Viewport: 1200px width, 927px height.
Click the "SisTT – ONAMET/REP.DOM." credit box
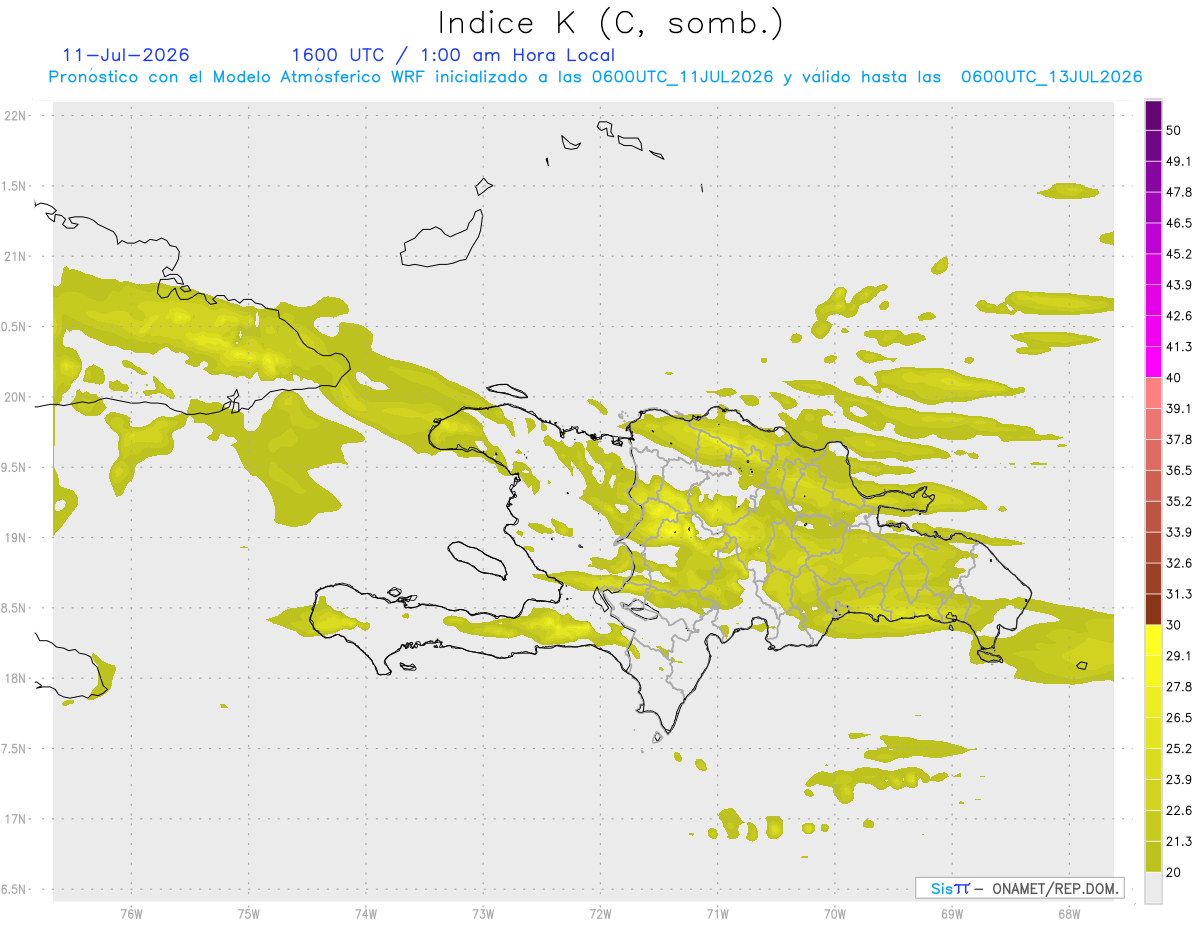click(x=1019, y=888)
